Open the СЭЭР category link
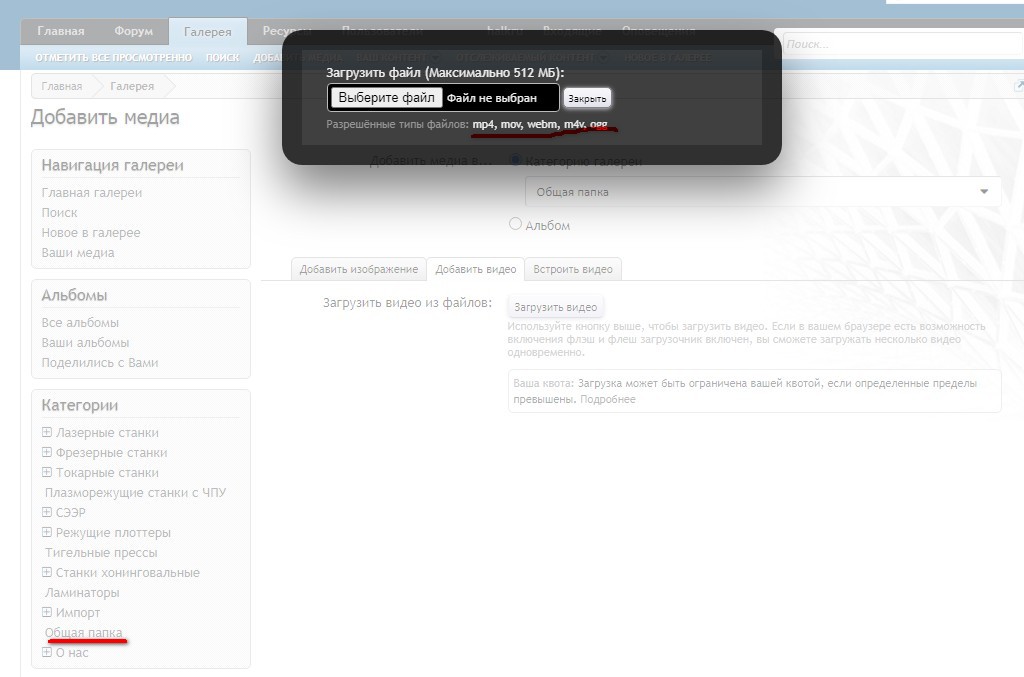Viewport: 1024px width, 677px height. click(x=71, y=512)
